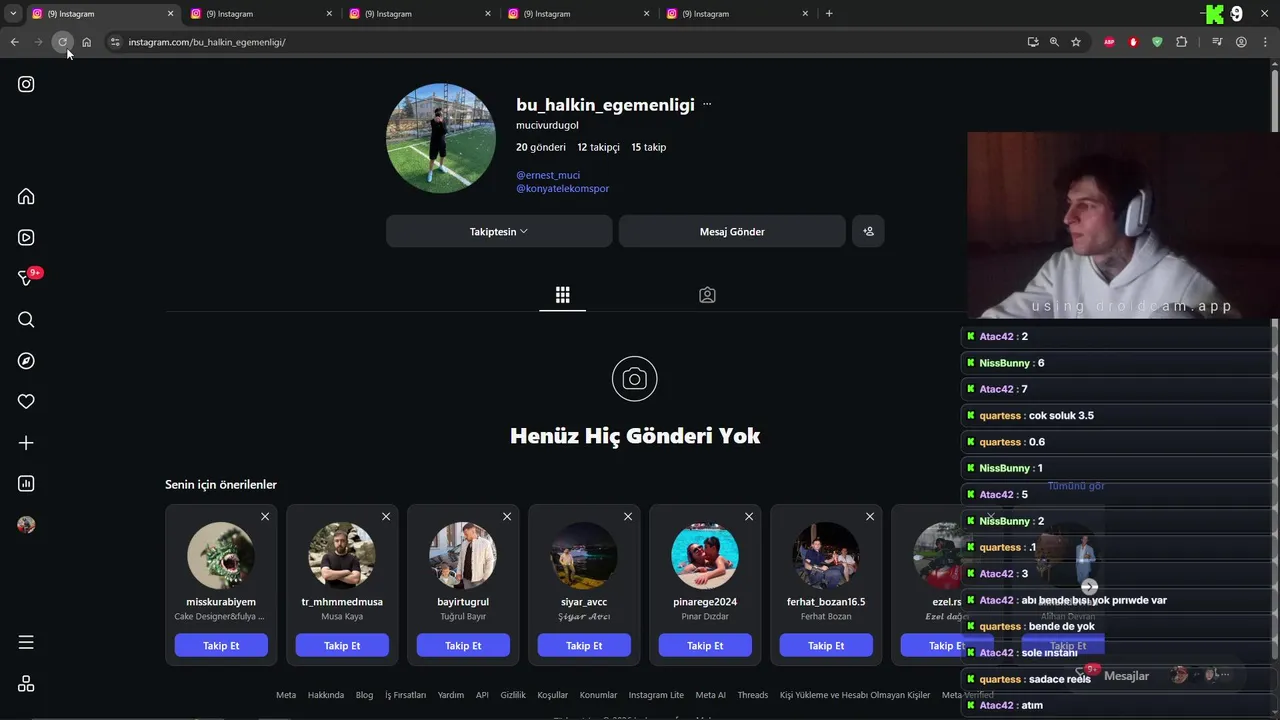
Task: Reload the page in the browser
Action: (x=62, y=42)
